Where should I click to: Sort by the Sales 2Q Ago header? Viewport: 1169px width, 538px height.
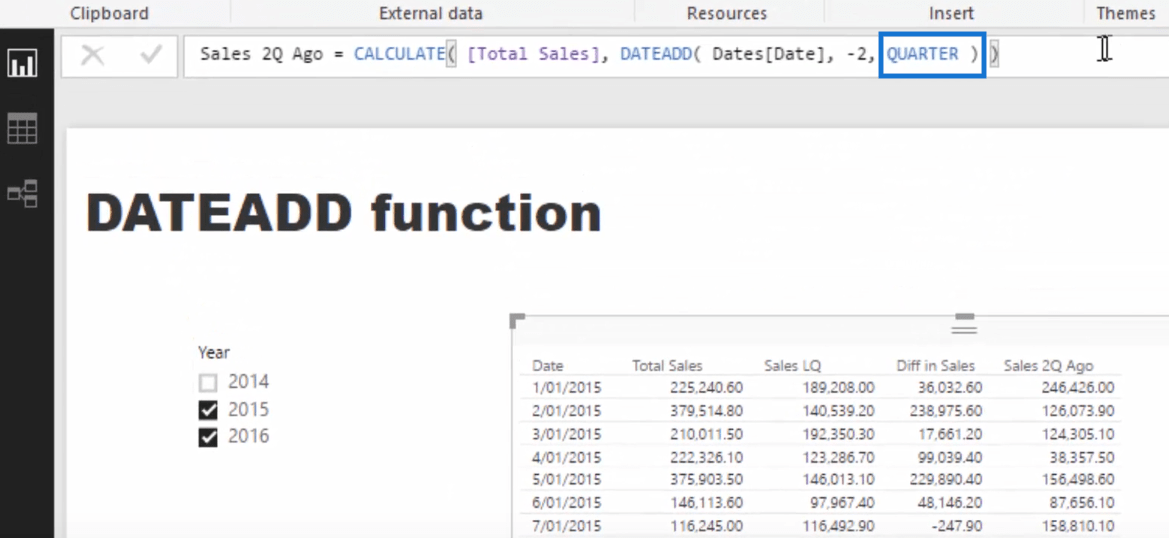pos(1048,366)
